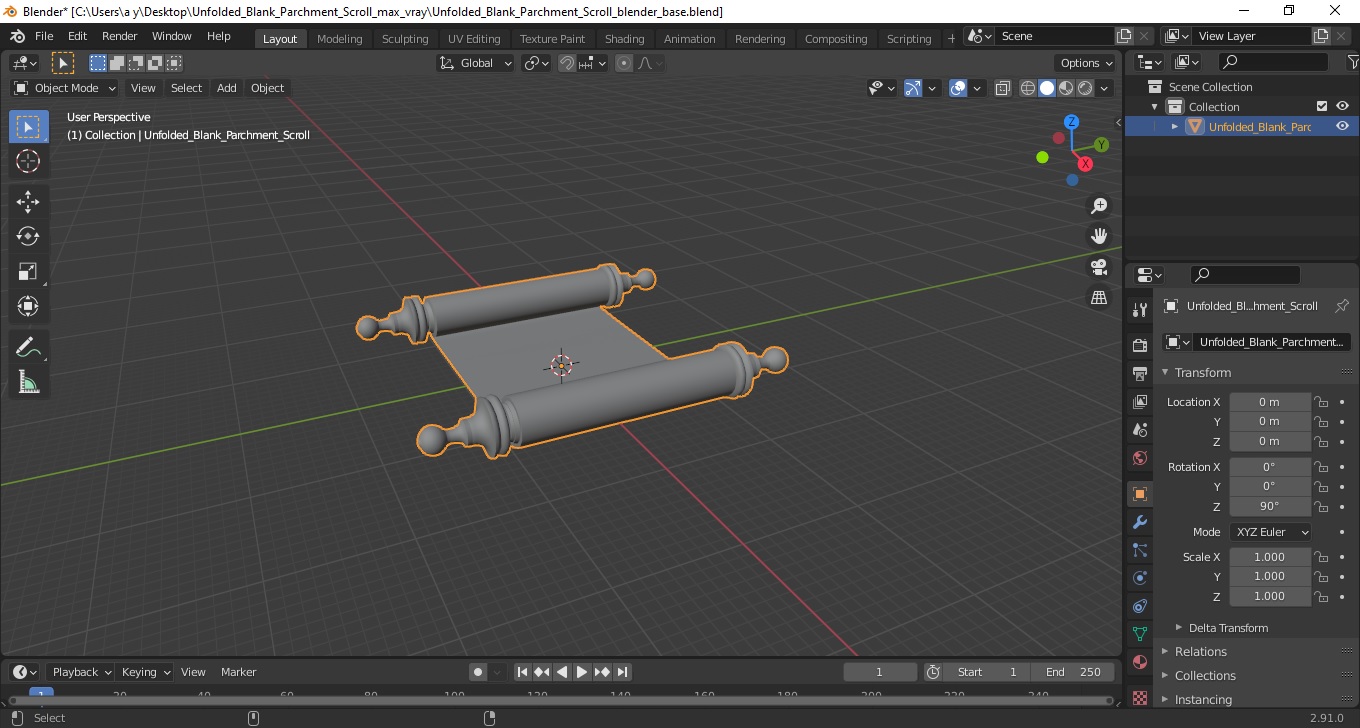The height and width of the screenshot is (728, 1360).
Task: Toggle viewport overlays button
Action: pos(958,88)
